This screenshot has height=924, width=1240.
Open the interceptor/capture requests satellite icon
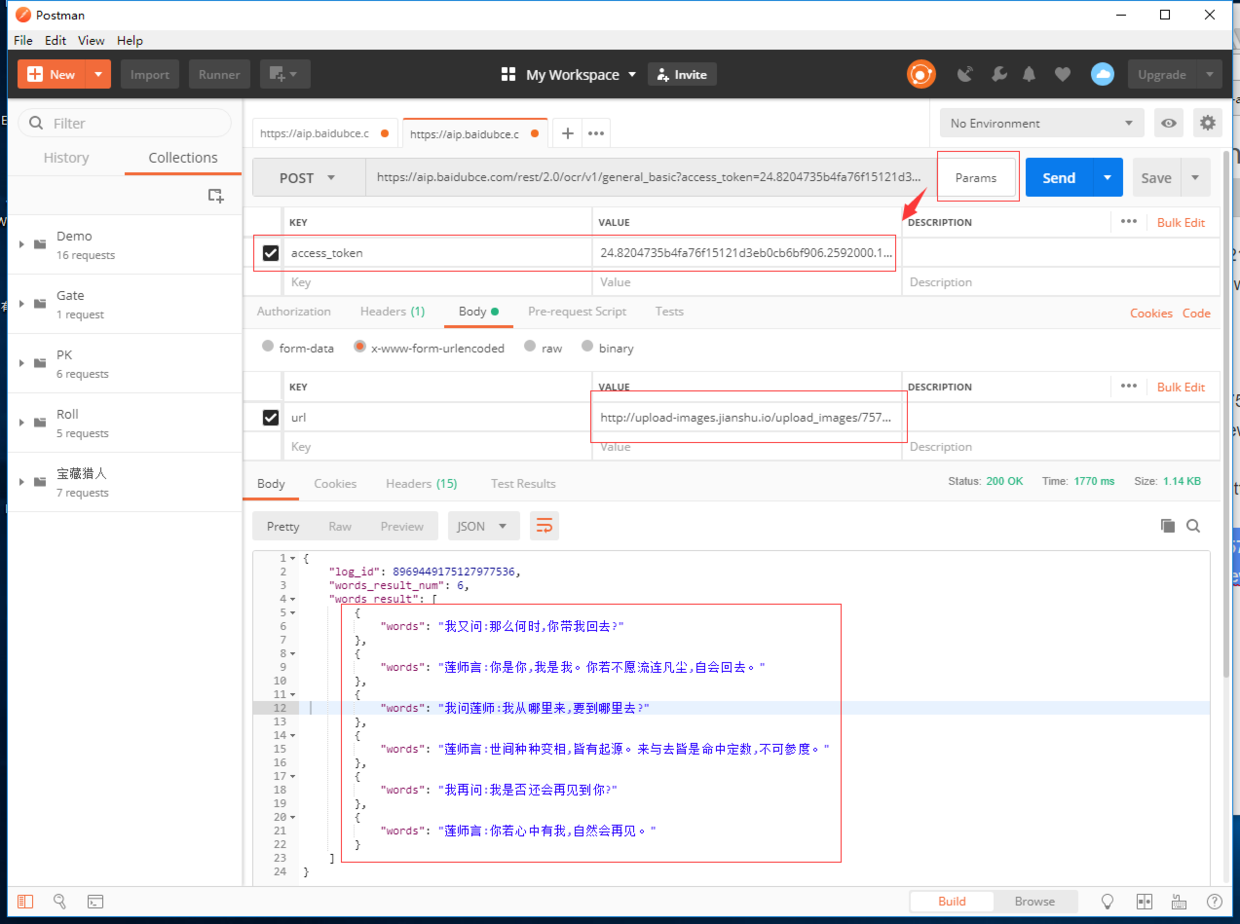click(965, 74)
